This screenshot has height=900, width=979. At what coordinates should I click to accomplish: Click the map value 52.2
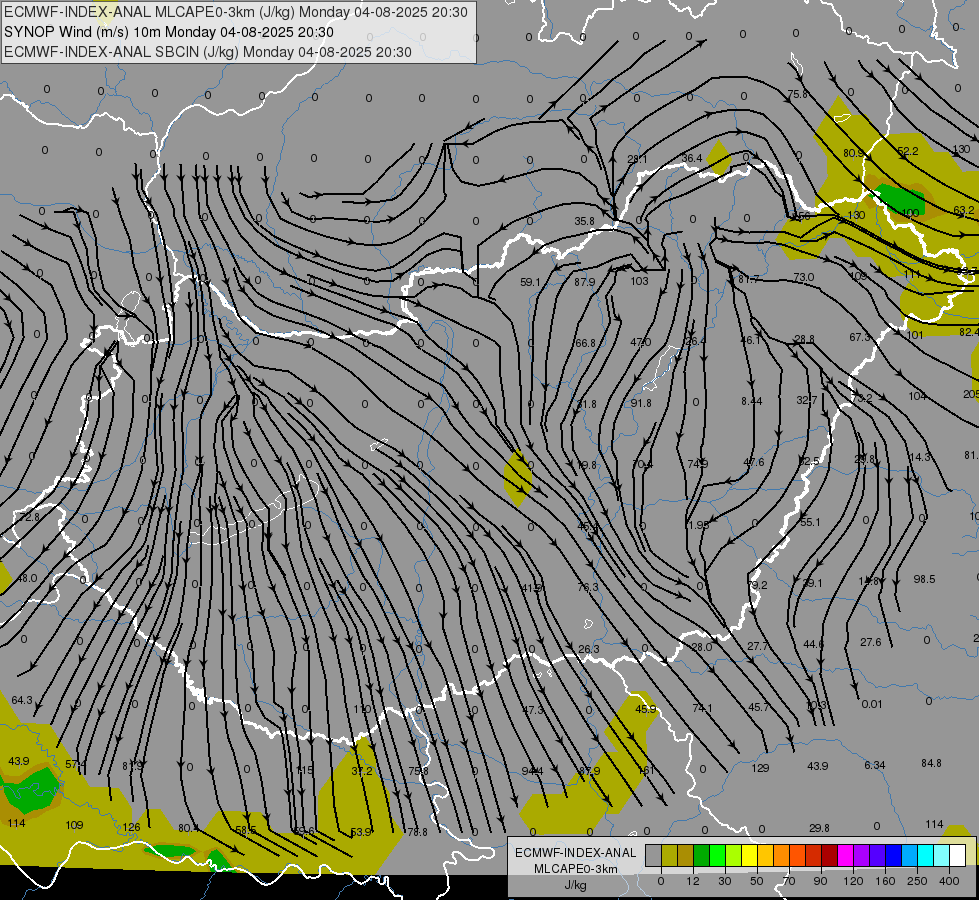907,151
